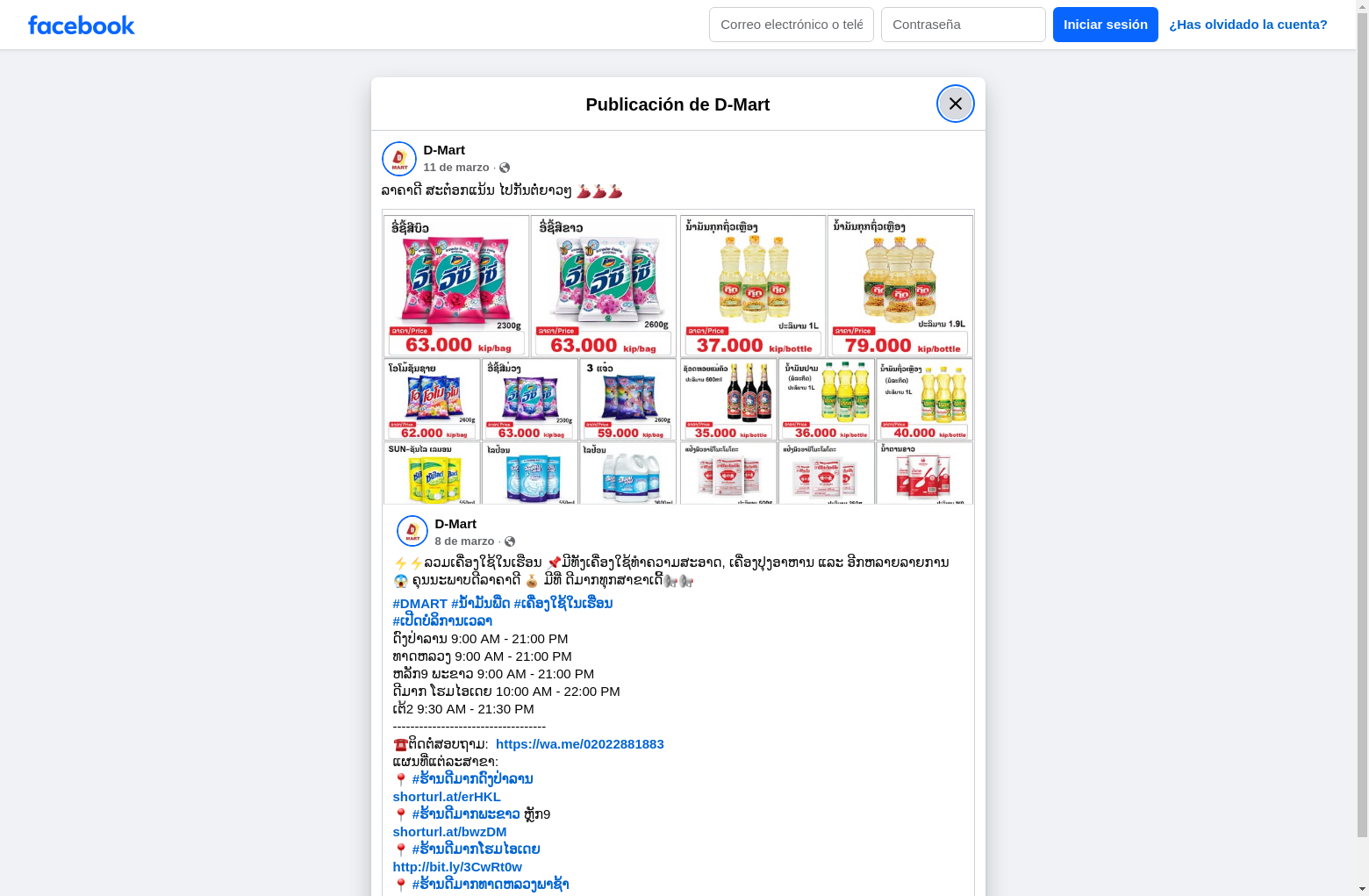Open the wa.me/02022881883 WhatsApp link
Screen dimensions: 1369x896
coord(580,744)
